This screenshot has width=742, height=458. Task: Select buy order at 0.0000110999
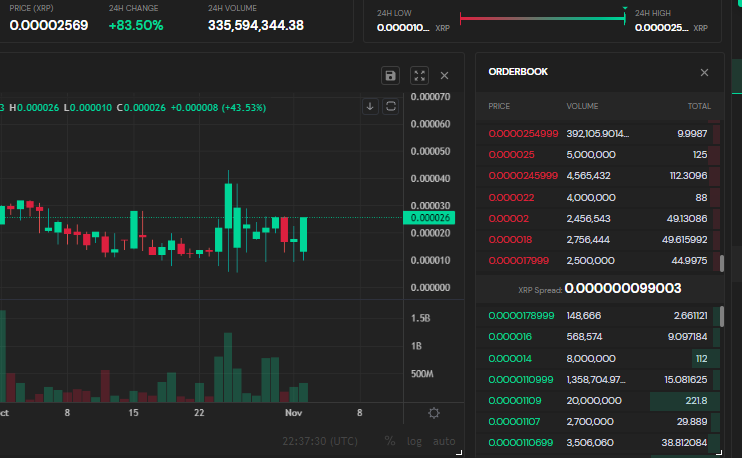point(598,380)
